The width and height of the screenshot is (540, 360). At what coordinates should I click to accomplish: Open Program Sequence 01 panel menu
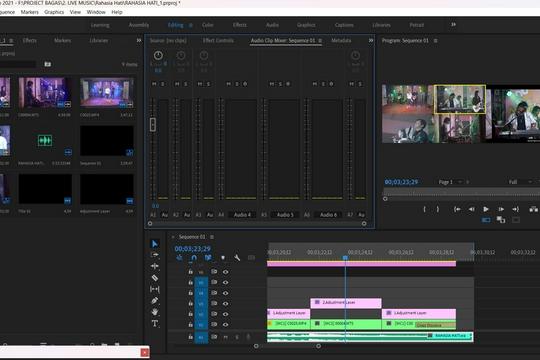point(436,41)
